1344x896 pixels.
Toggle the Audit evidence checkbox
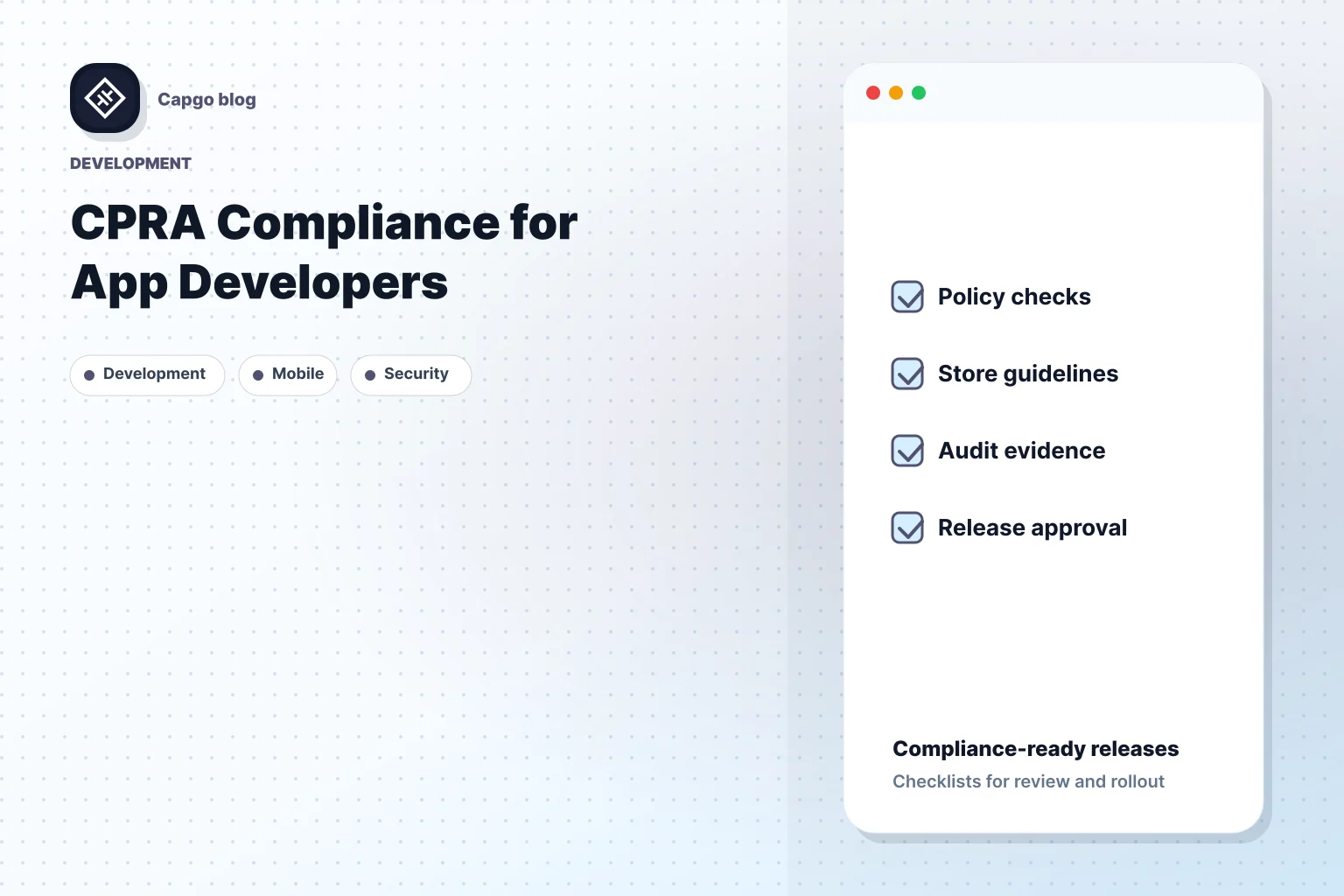[907, 451]
